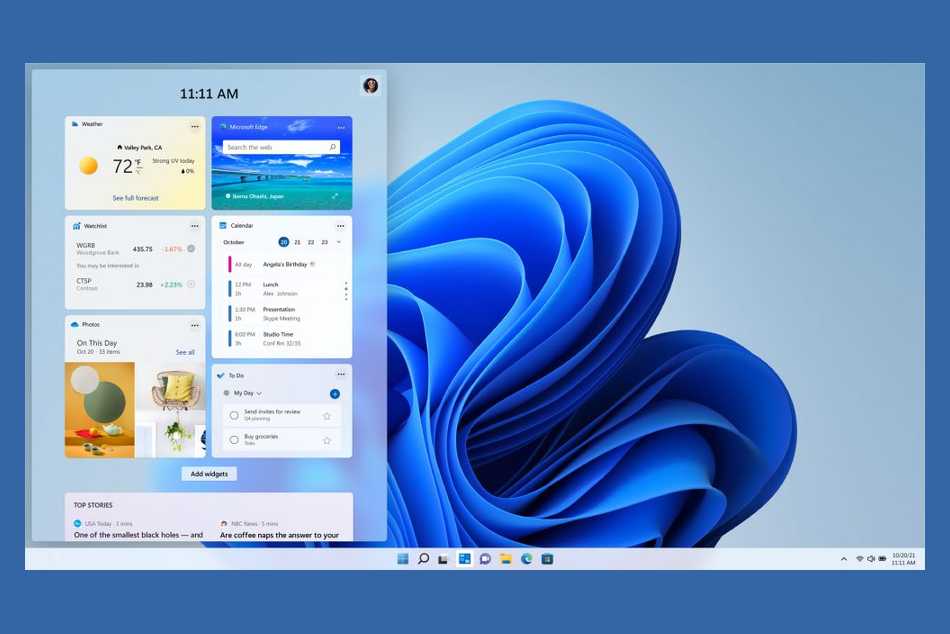Open File Explorer from the taskbar

[x=506, y=559]
